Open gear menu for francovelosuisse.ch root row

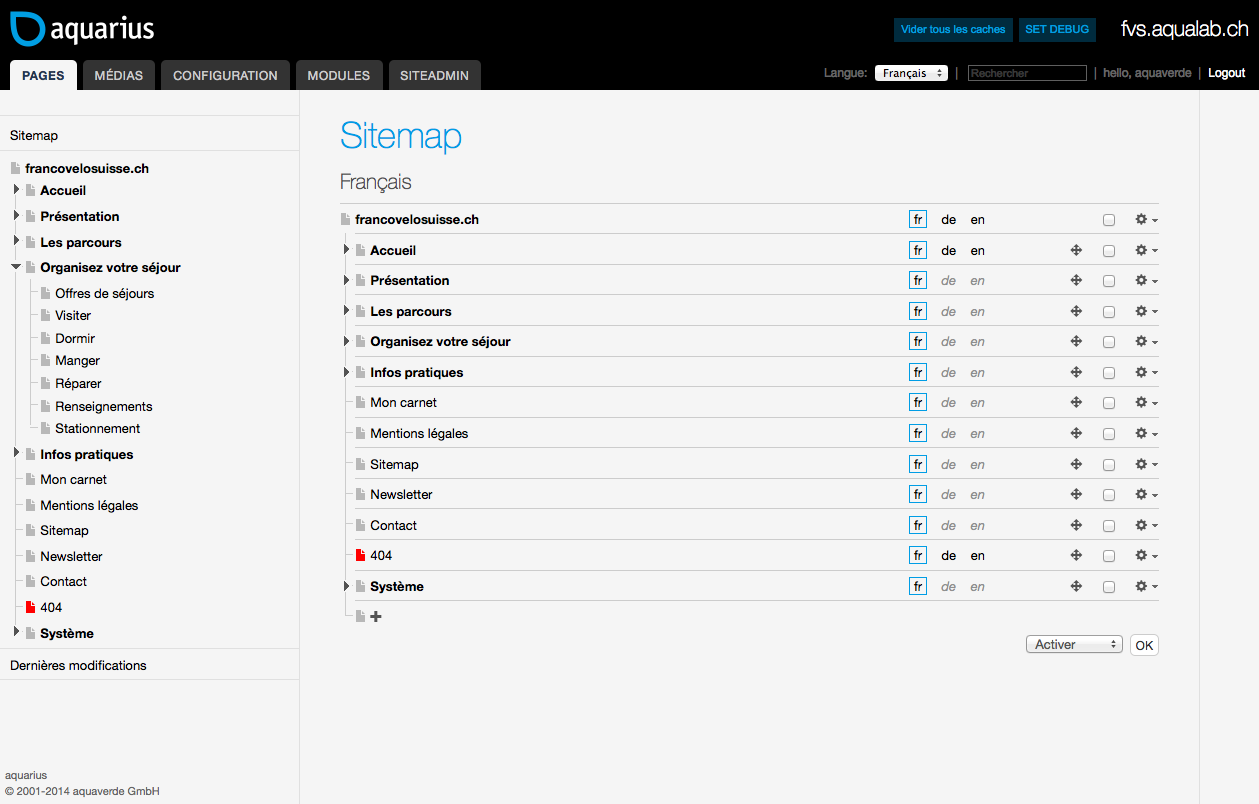pos(1145,220)
